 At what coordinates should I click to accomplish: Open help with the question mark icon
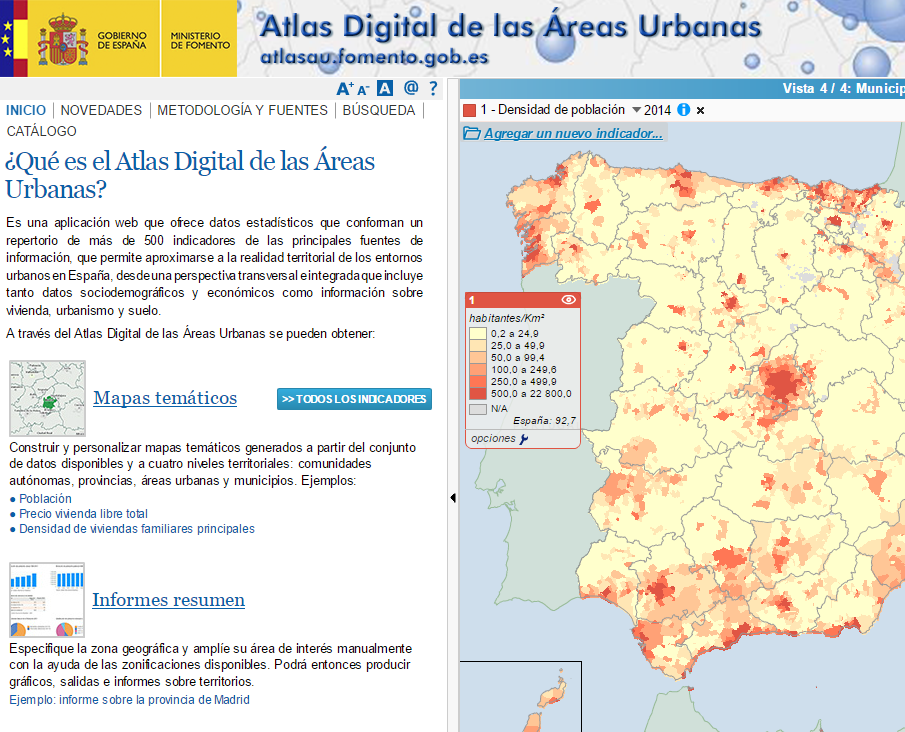click(433, 88)
